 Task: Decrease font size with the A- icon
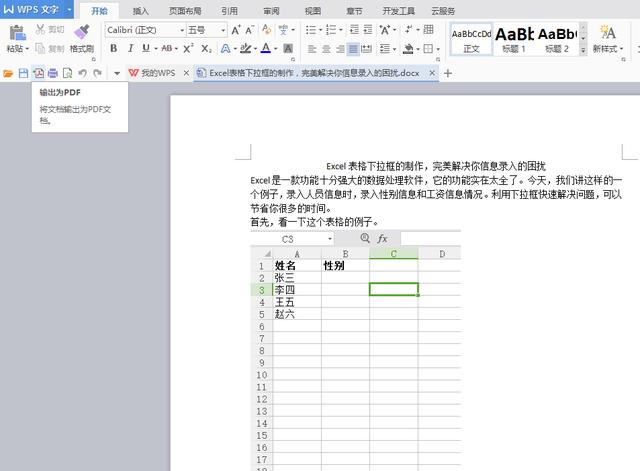pos(249,30)
